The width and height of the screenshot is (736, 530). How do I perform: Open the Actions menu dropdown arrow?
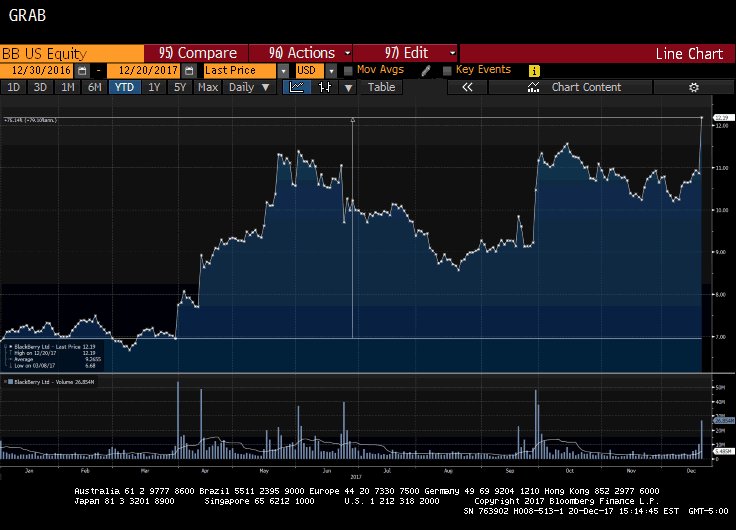[x=347, y=53]
